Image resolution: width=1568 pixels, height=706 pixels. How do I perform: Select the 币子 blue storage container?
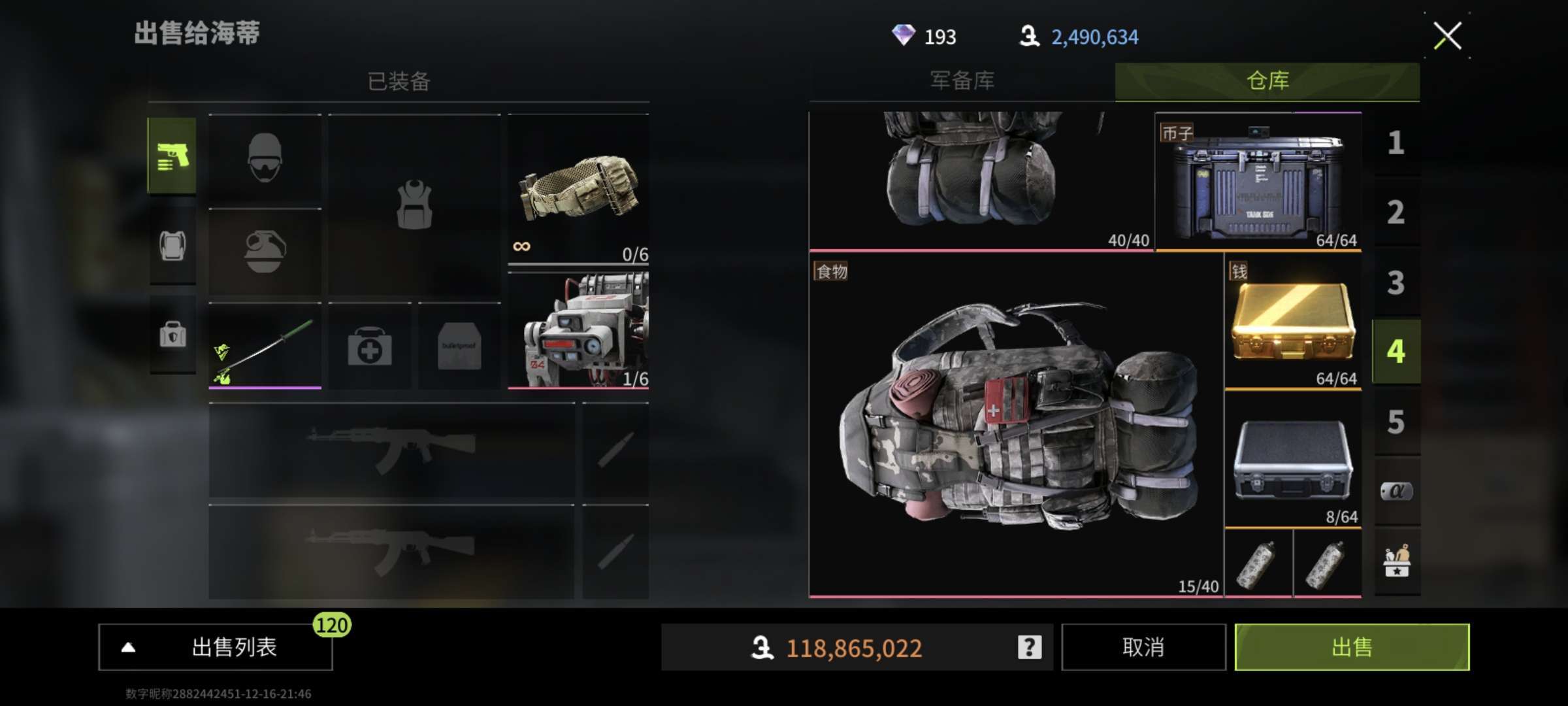1258,181
